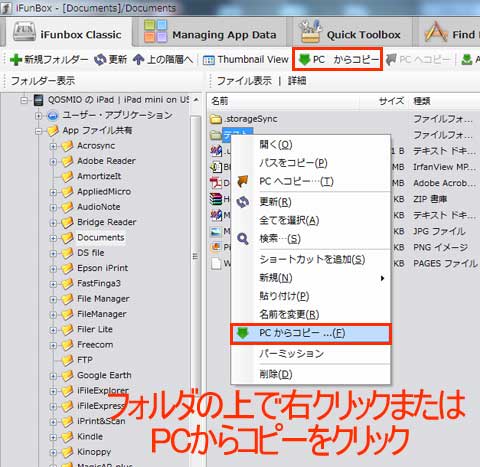Switch to Managing App Data tab
480x467 pixels.
[211, 33]
